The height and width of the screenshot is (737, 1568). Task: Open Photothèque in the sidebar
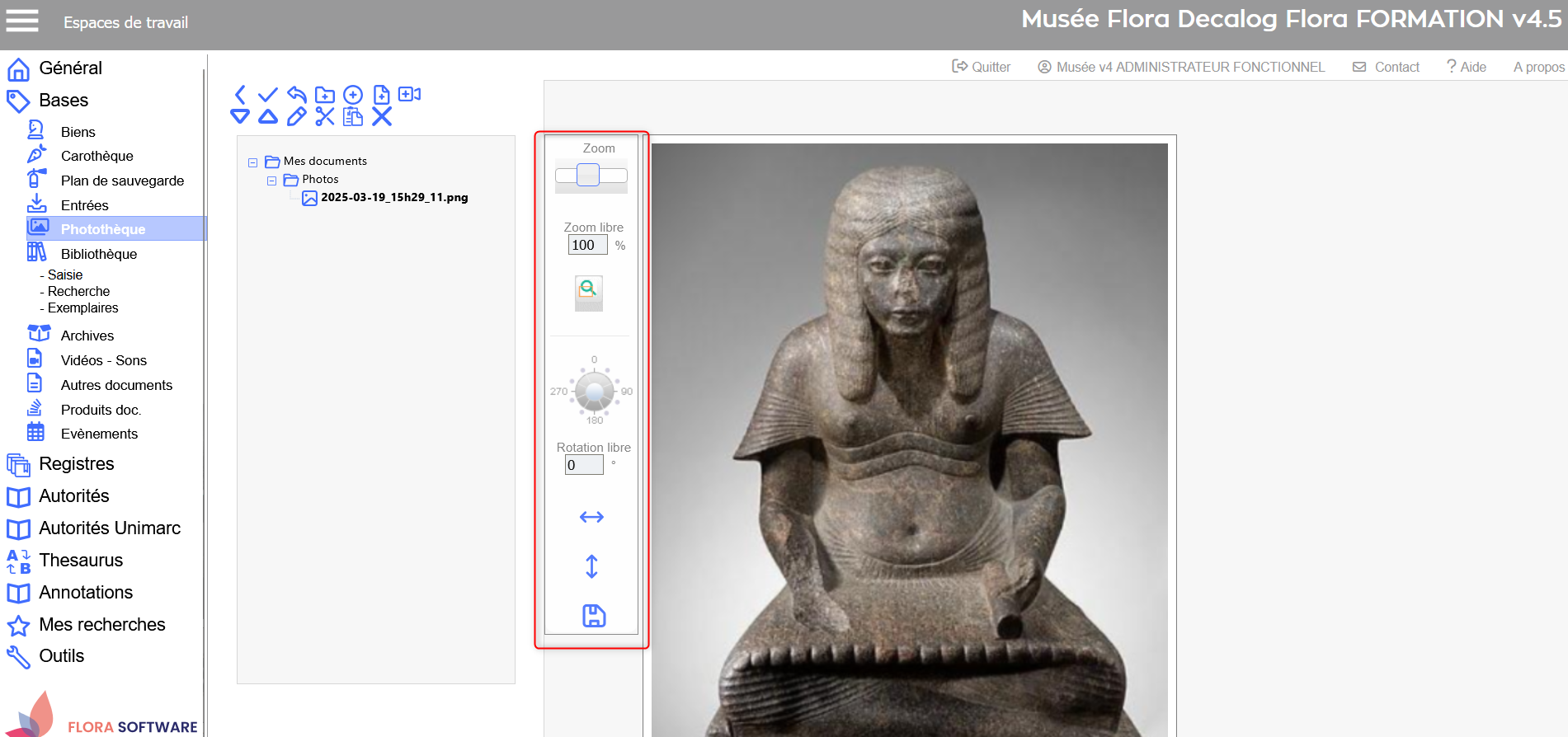(102, 229)
